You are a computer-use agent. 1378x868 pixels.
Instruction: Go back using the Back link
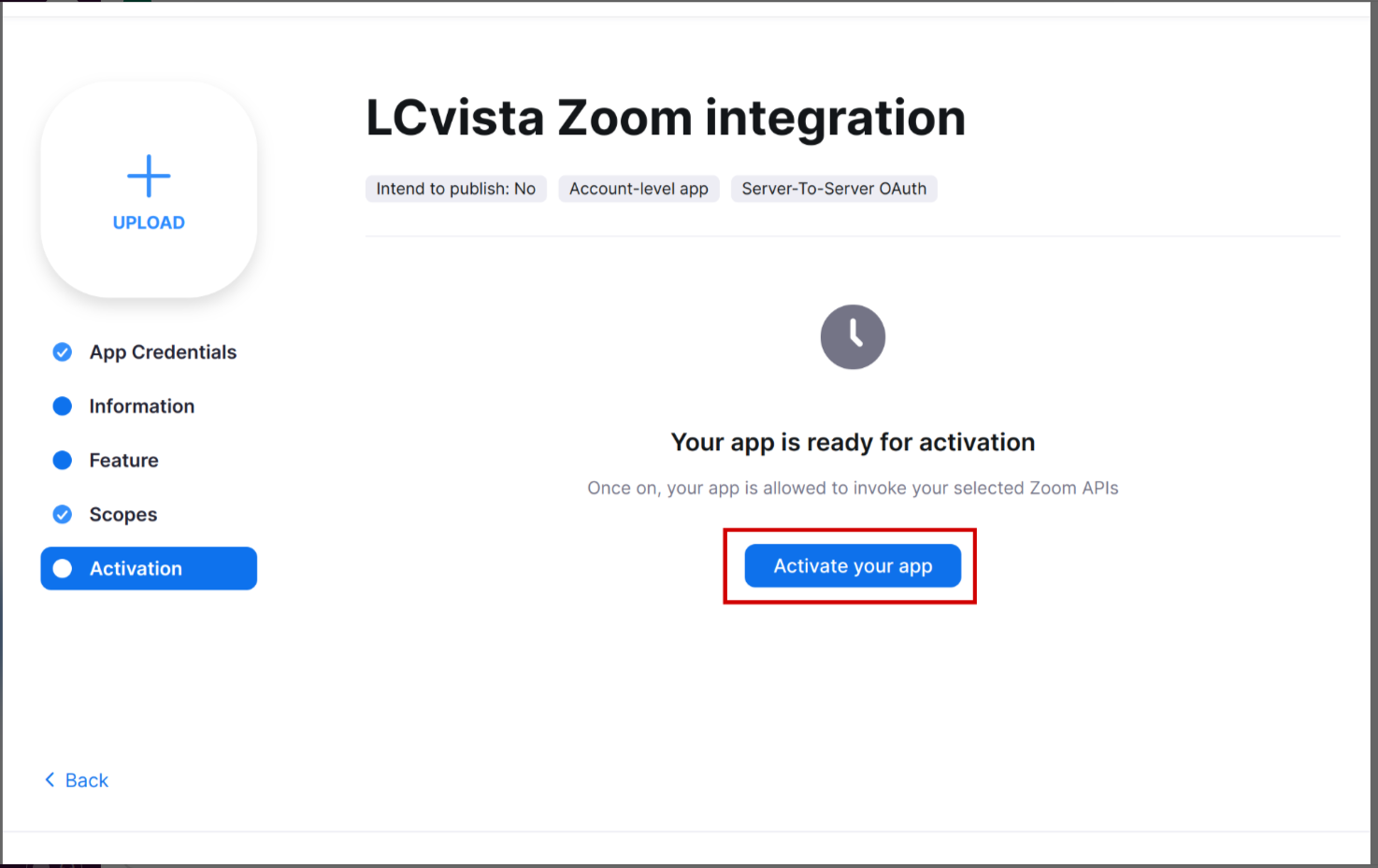pyautogui.click(x=87, y=780)
